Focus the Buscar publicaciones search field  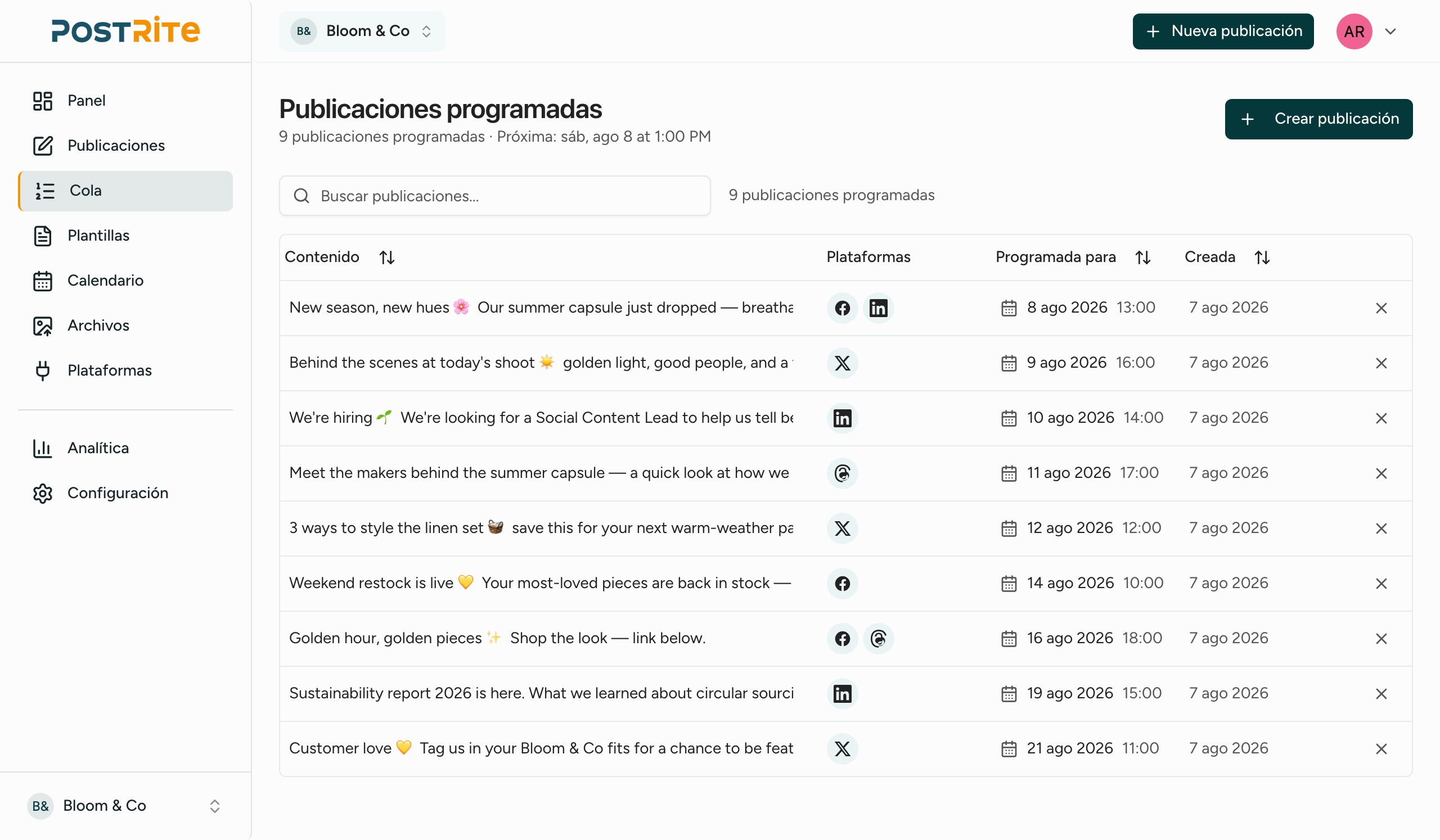click(x=495, y=196)
